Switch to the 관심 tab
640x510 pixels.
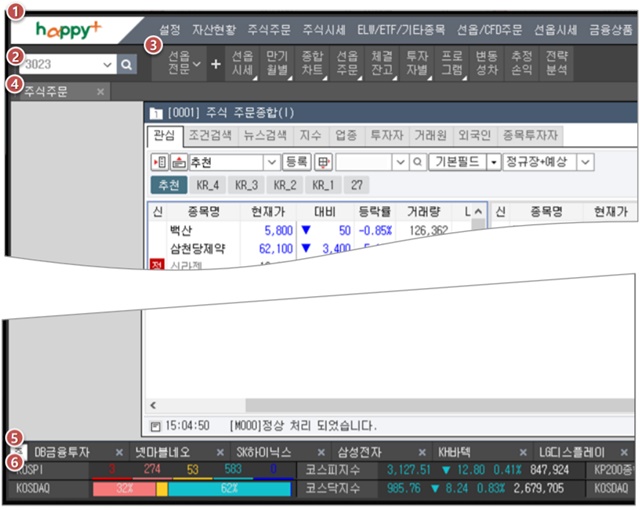[x=164, y=135]
